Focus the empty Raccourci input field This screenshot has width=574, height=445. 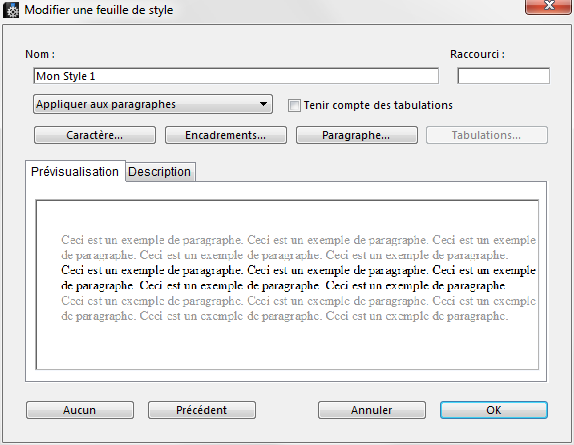(x=503, y=76)
